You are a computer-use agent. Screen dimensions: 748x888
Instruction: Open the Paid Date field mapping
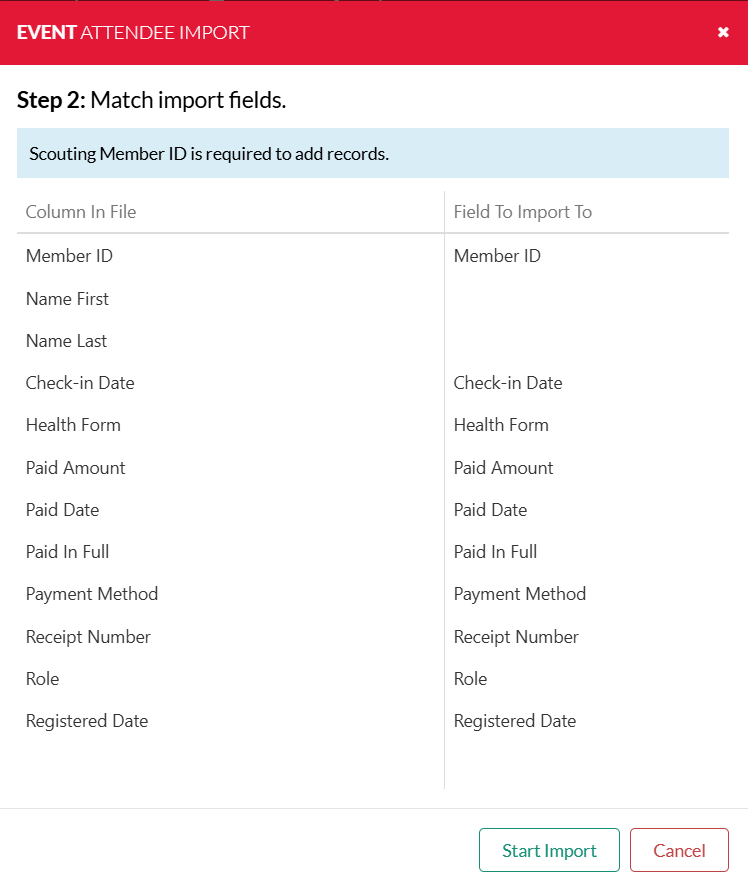tap(490, 510)
